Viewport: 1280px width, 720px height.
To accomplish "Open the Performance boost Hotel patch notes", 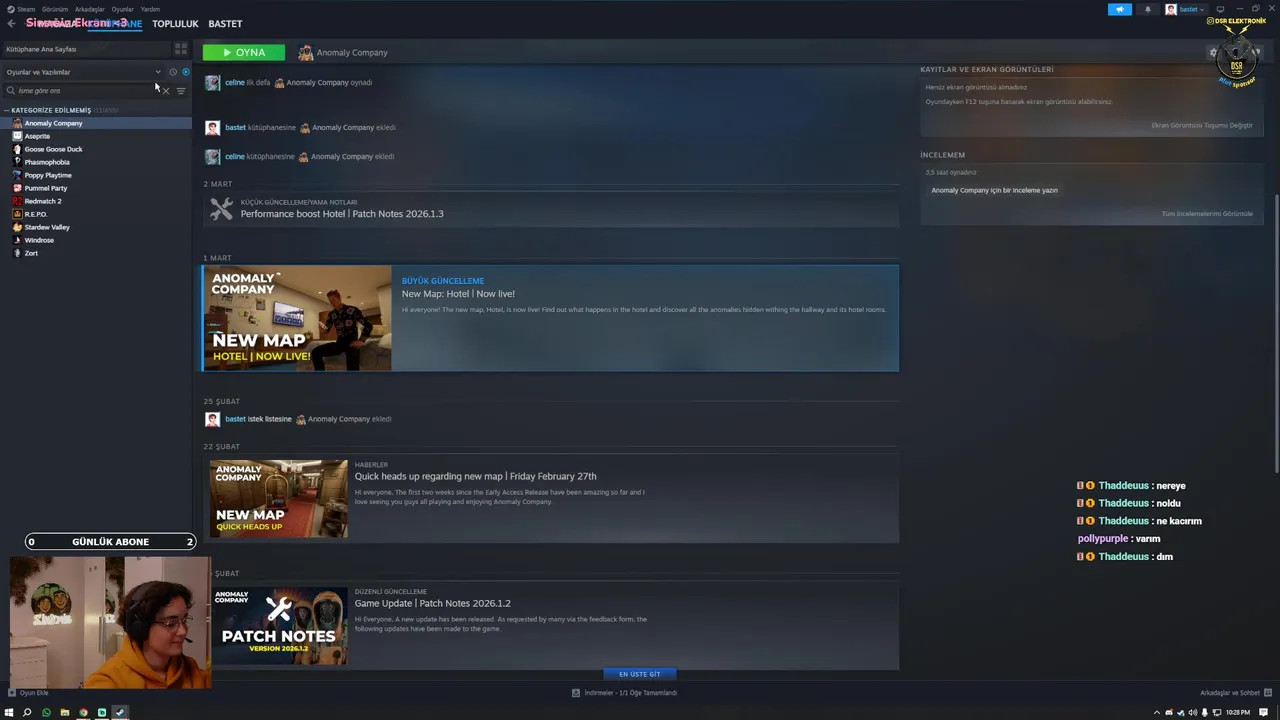I will [551, 209].
